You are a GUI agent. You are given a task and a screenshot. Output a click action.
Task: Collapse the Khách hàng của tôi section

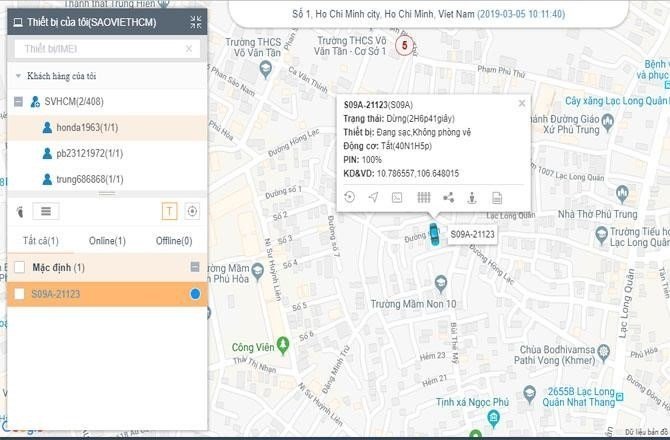point(19,77)
